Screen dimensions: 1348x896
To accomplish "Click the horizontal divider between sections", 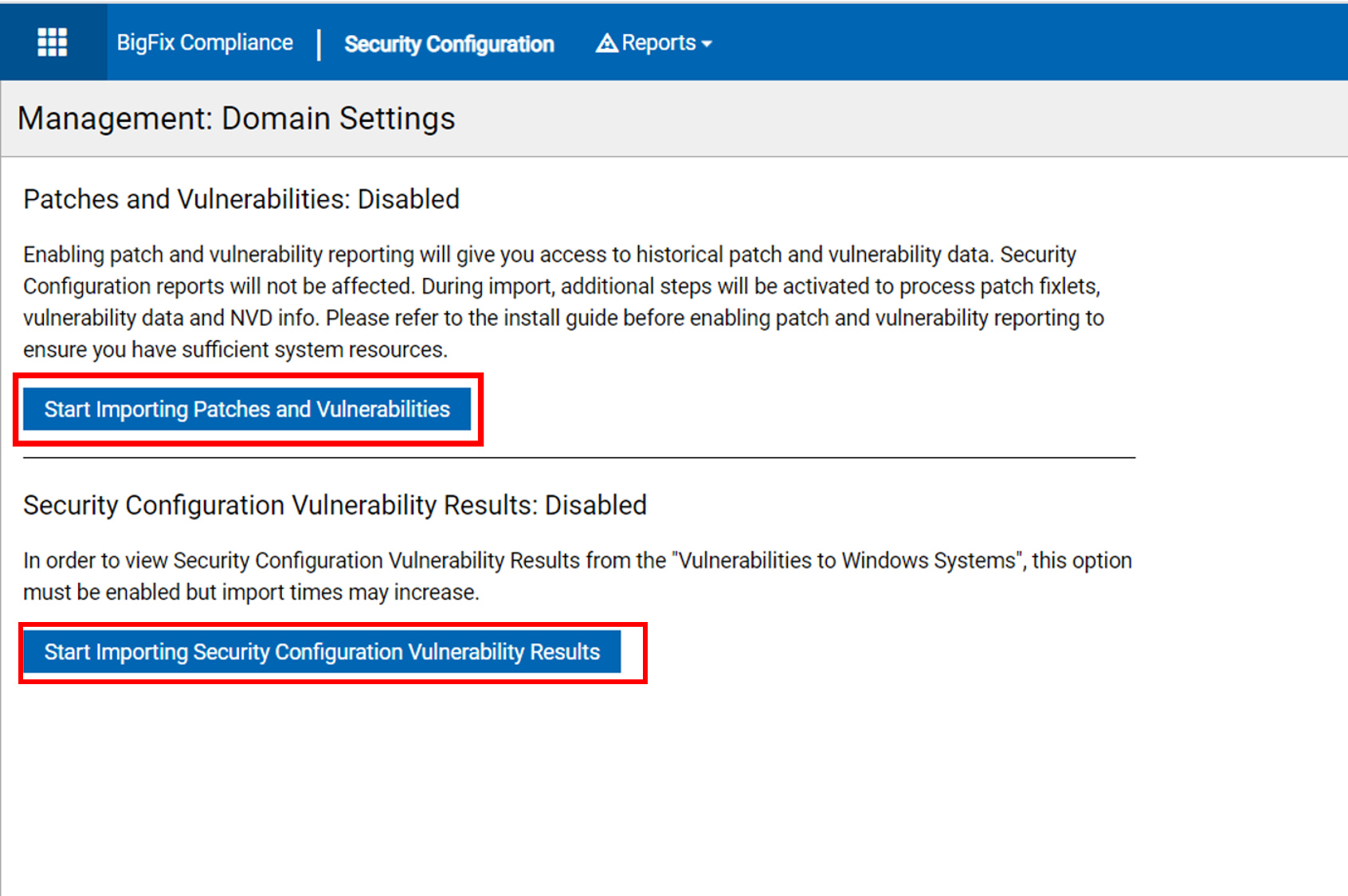I will 579,458.
